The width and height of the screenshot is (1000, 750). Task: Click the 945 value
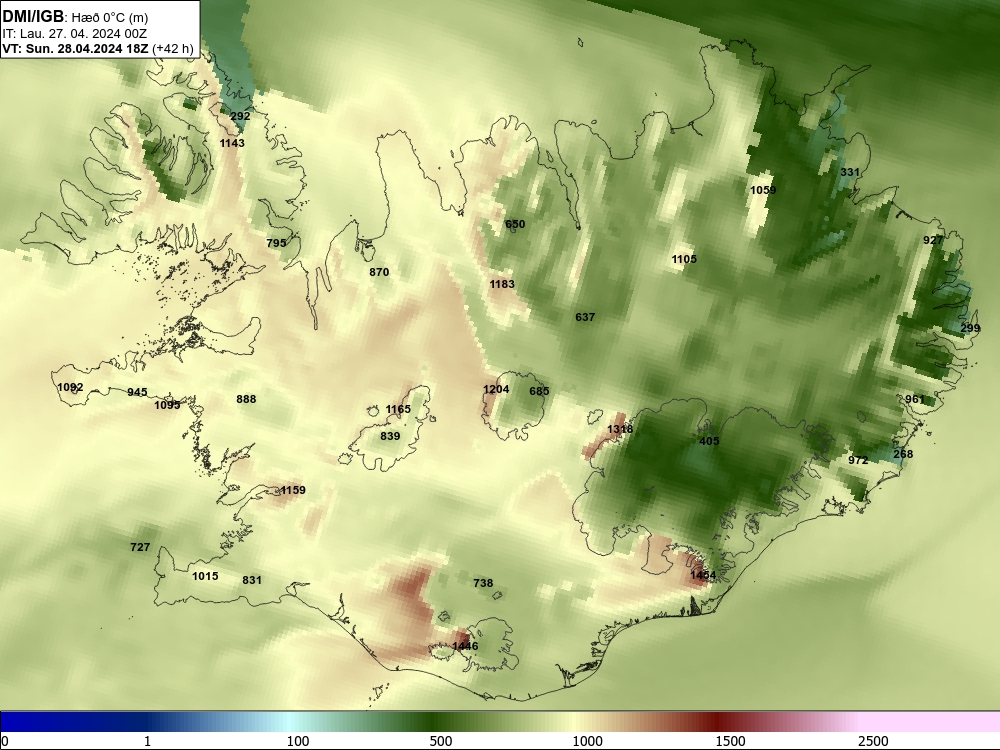tap(137, 392)
